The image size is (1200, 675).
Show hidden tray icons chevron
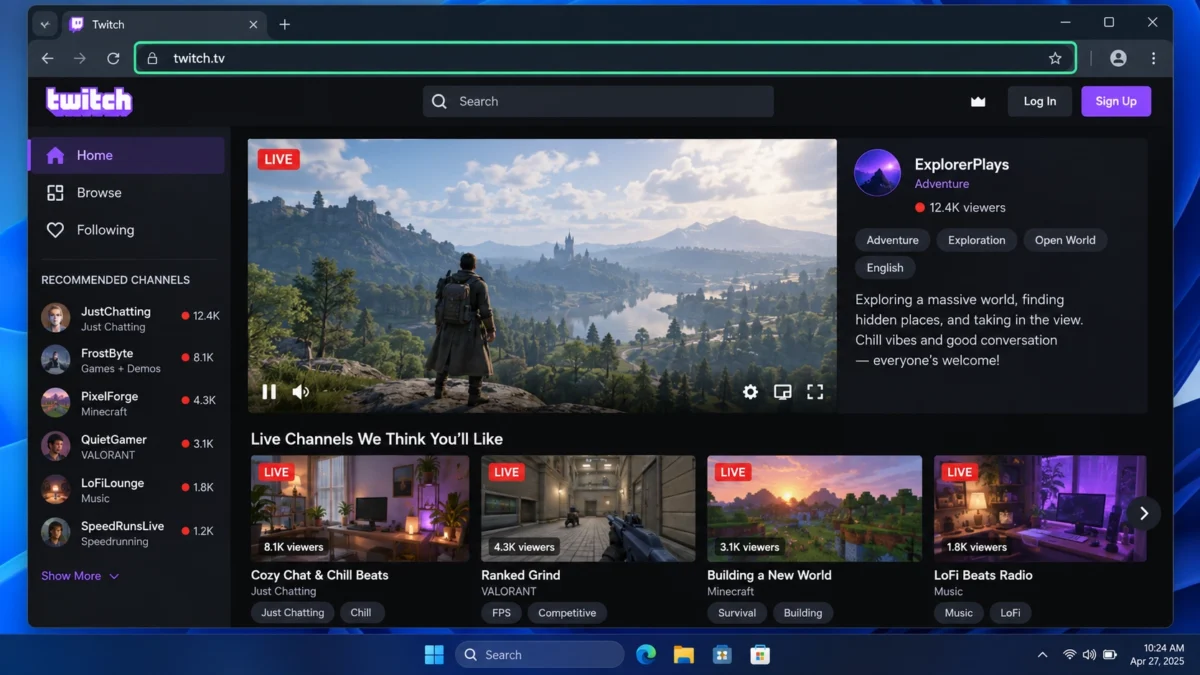click(x=1043, y=655)
